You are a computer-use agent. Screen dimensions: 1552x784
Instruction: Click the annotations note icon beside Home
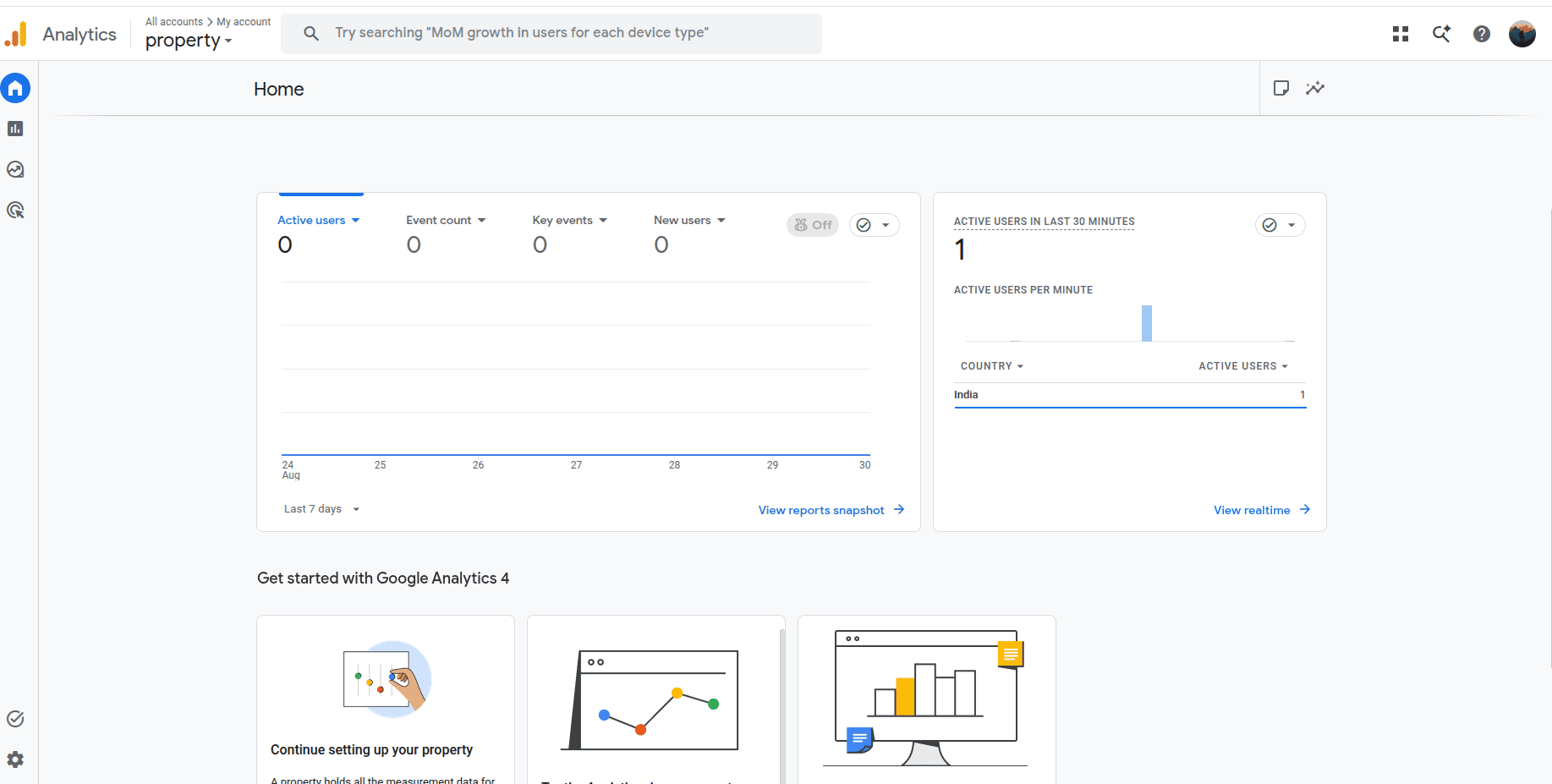click(x=1281, y=88)
